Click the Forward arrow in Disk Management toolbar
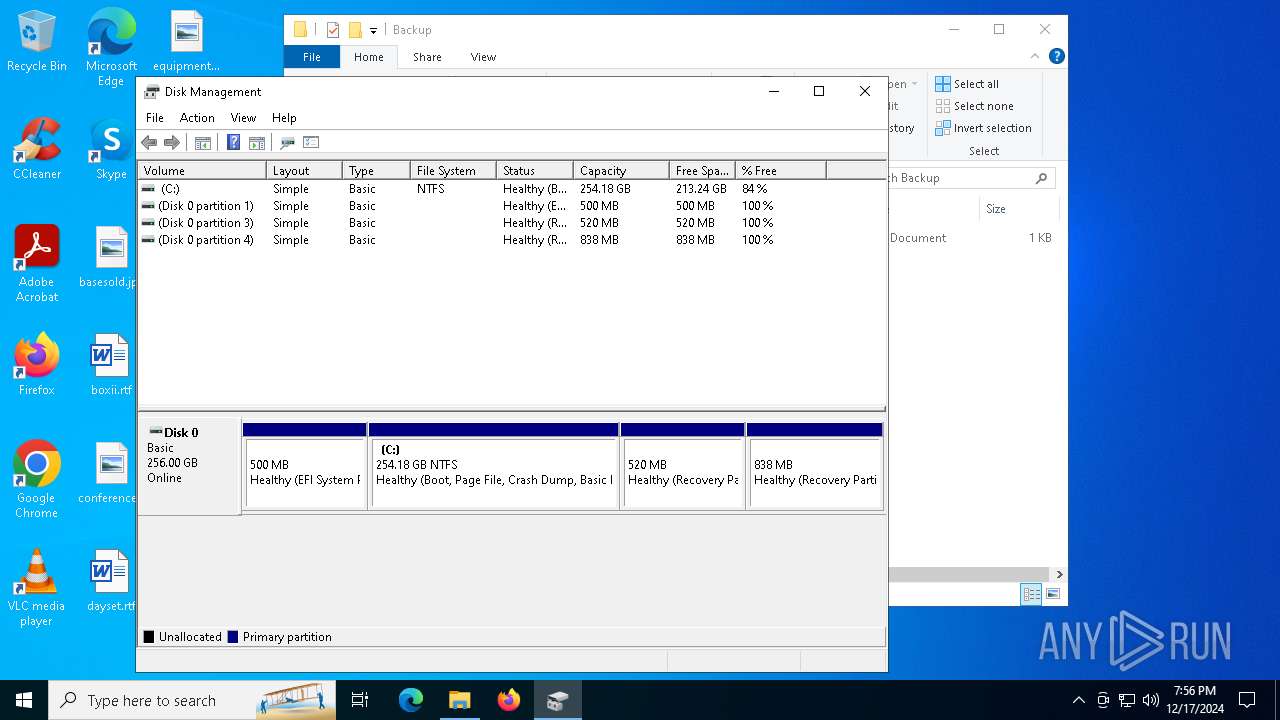 (x=172, y=142)
